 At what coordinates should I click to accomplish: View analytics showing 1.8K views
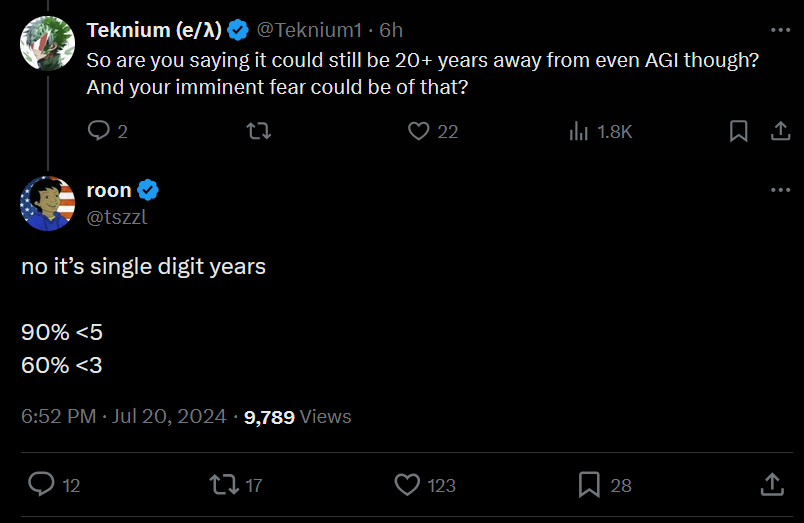(x=600, y=131)
